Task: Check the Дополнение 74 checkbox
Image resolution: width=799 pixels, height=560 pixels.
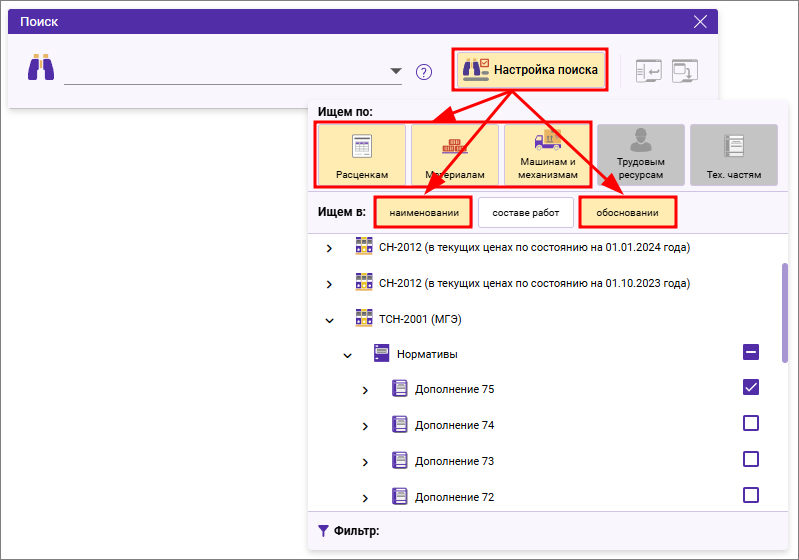Action: (x=751, y=423)
